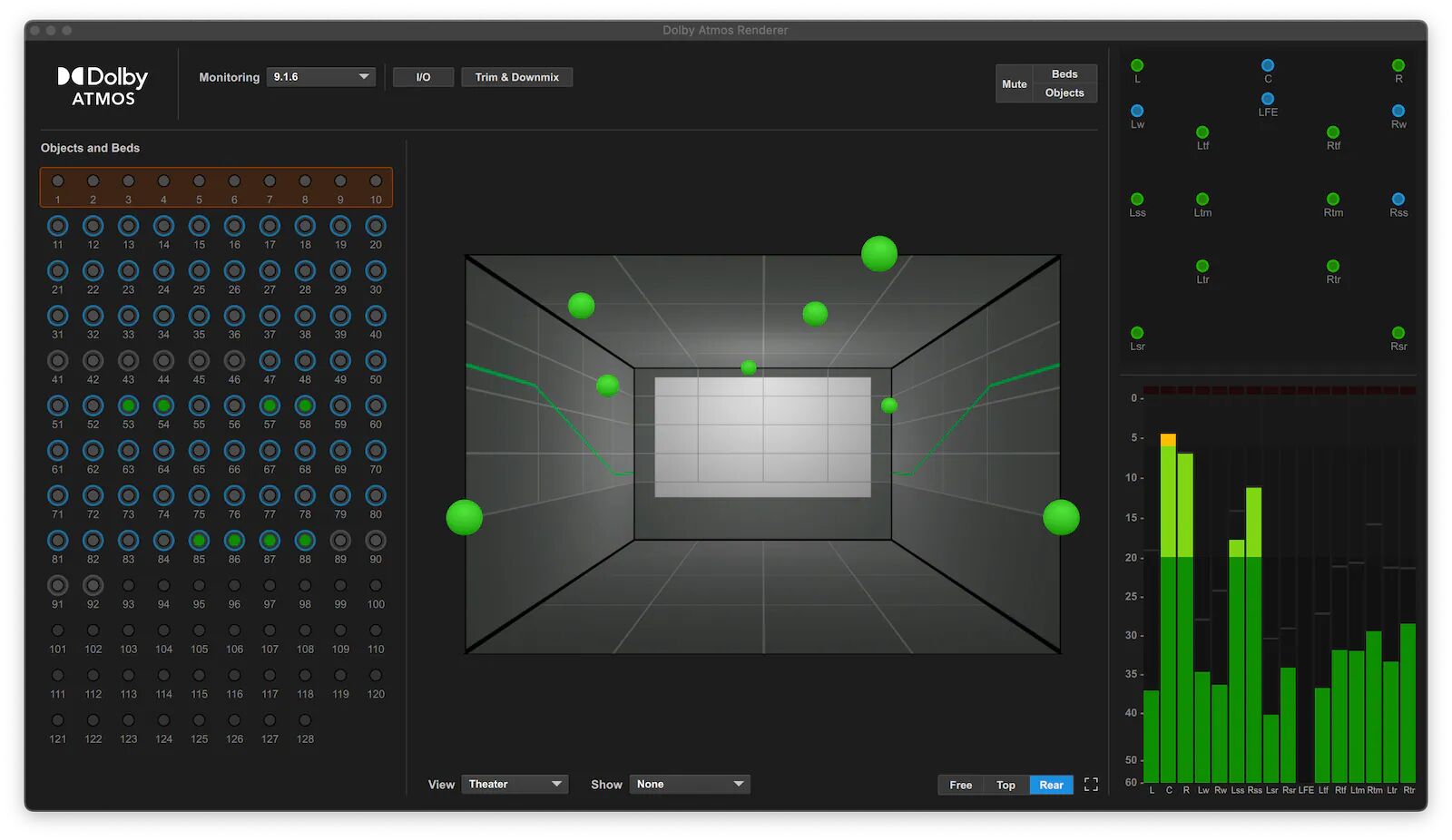Click the L speaker icon in the layout panel

1136,64
